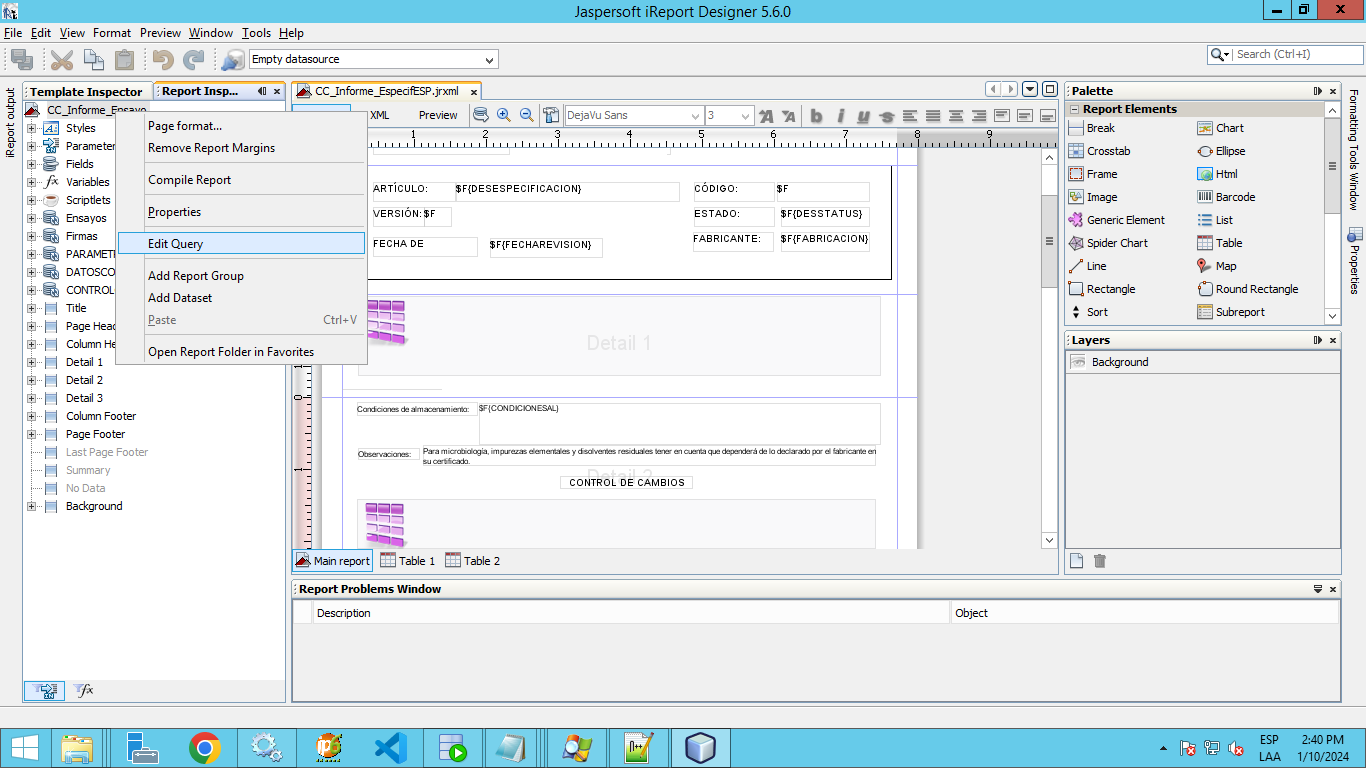The image size is (1366, 768).
Task: Open the DejaVu Sans font dropdown
Action: click(695, 116)
